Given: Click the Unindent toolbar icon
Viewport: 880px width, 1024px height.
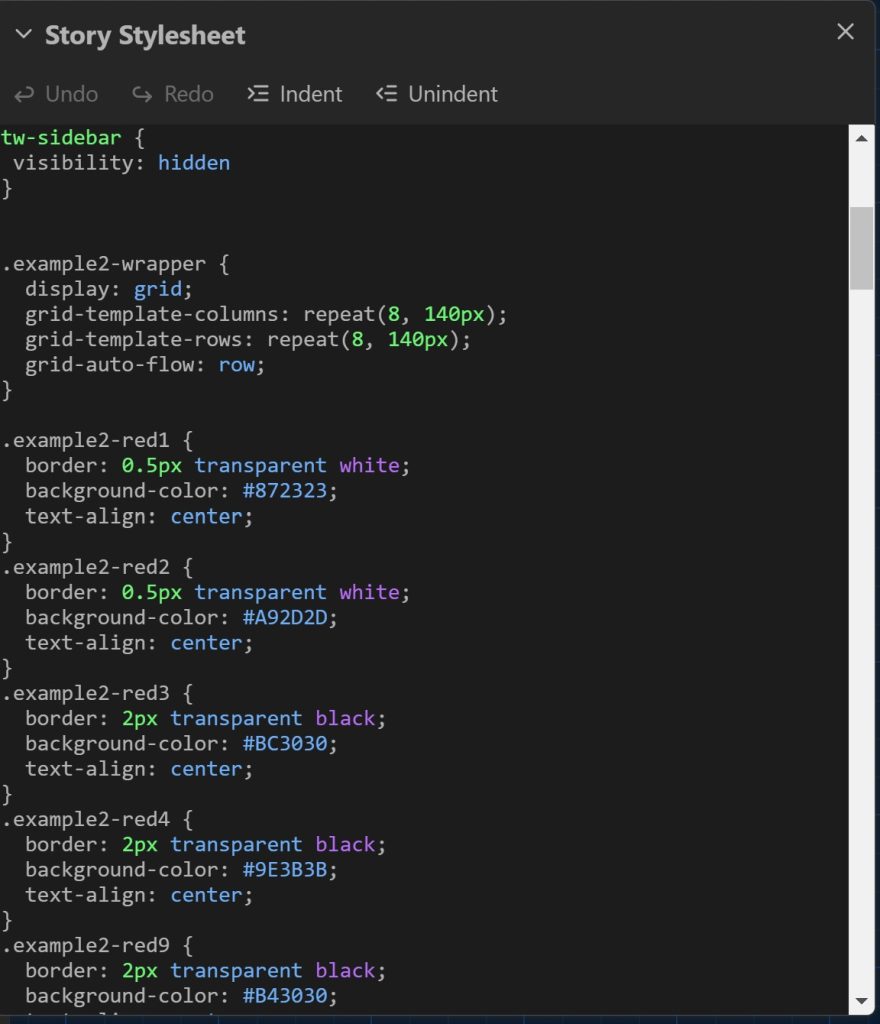Looking at the screenshot, I should pyautogui.click(x=386, y=94).
